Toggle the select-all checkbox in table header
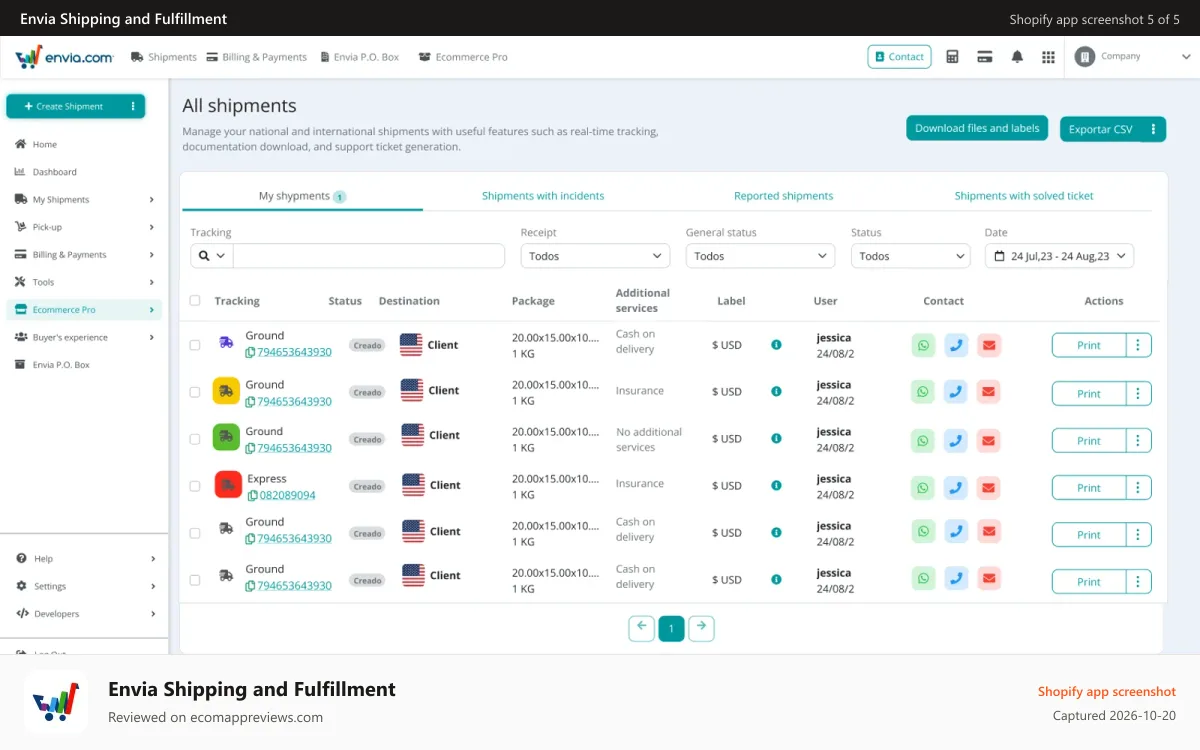Viewport: 1200px width, 750px height. pos(195,300)
